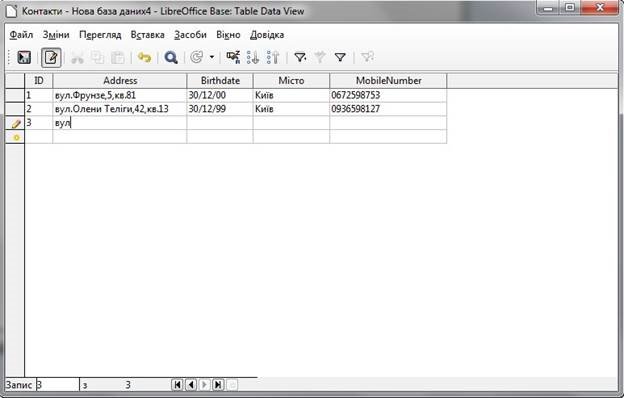Select Місто cell Київ in row 2
This screenshot has height=398, width=624.
[x=291, y=109]
